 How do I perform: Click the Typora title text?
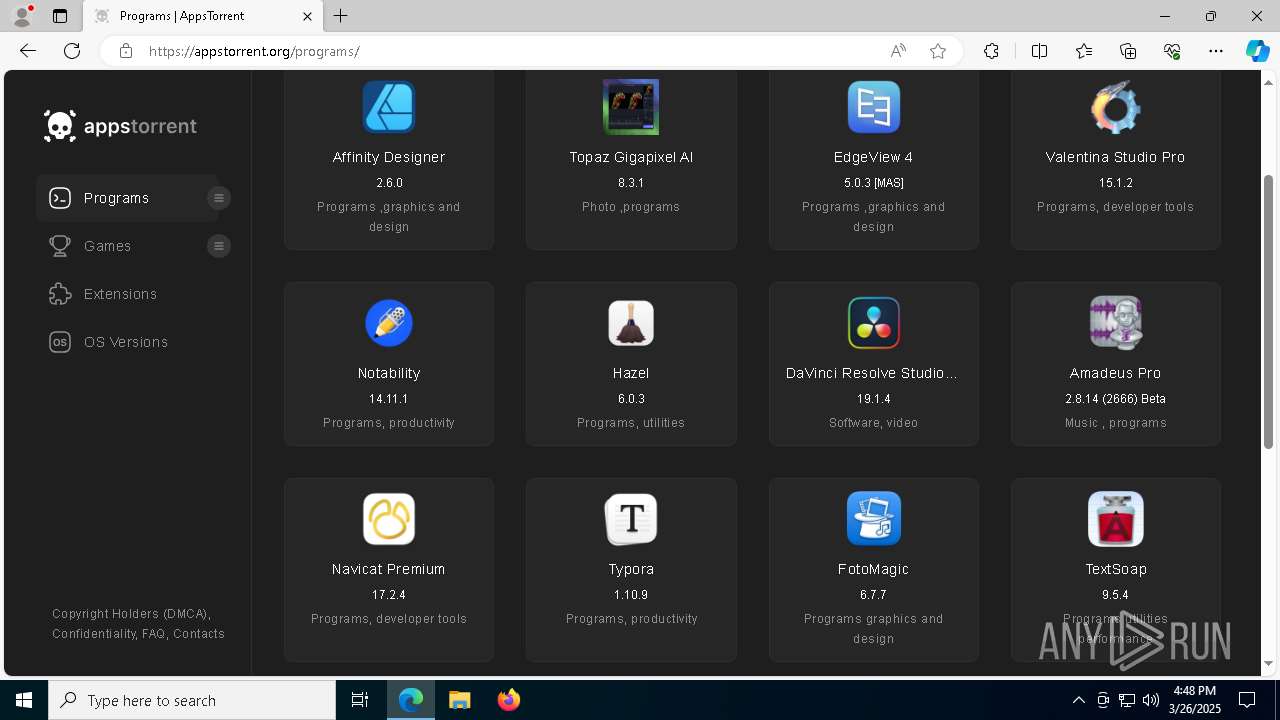631,569
